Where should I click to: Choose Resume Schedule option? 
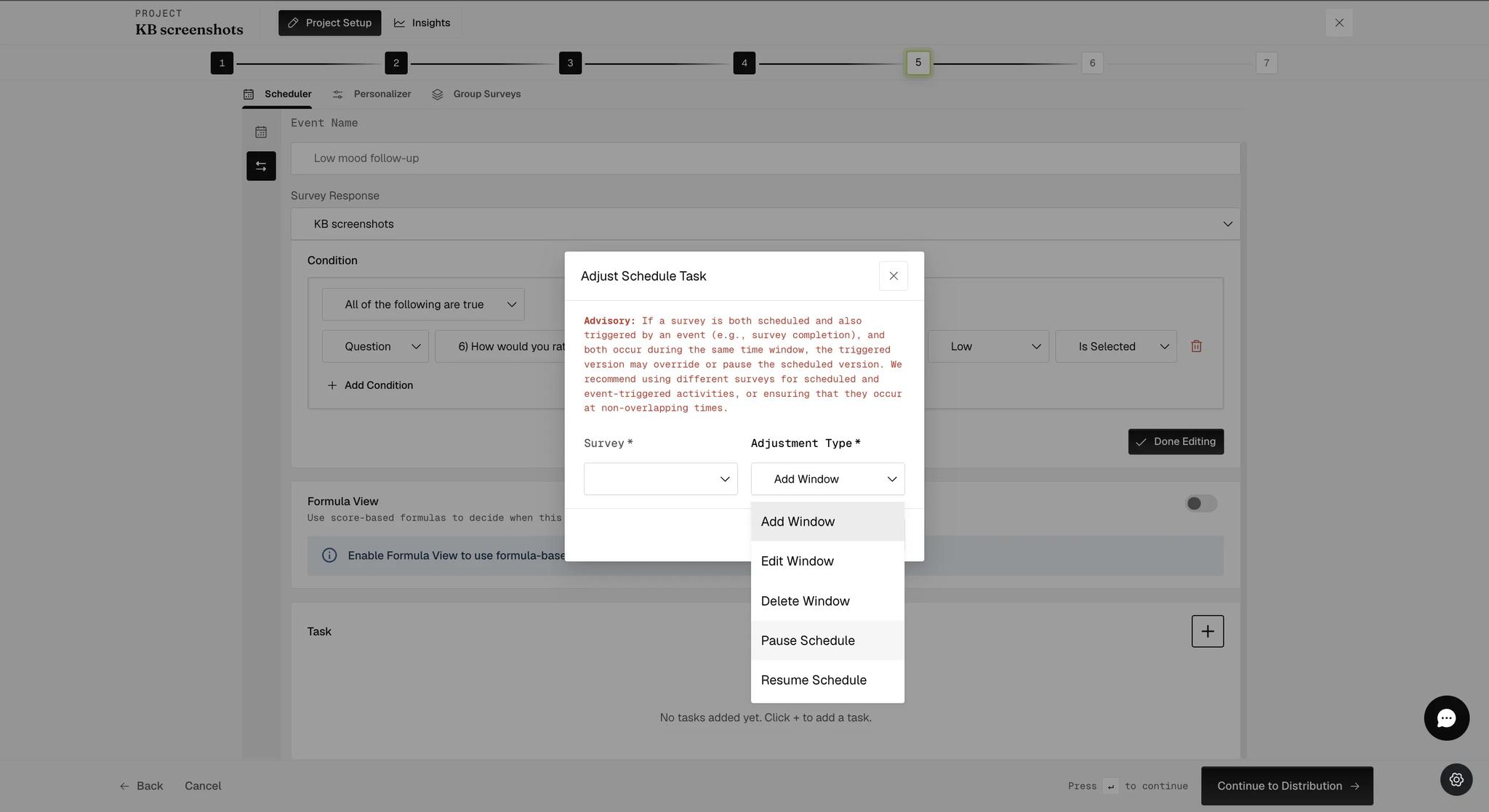point(827,680)
